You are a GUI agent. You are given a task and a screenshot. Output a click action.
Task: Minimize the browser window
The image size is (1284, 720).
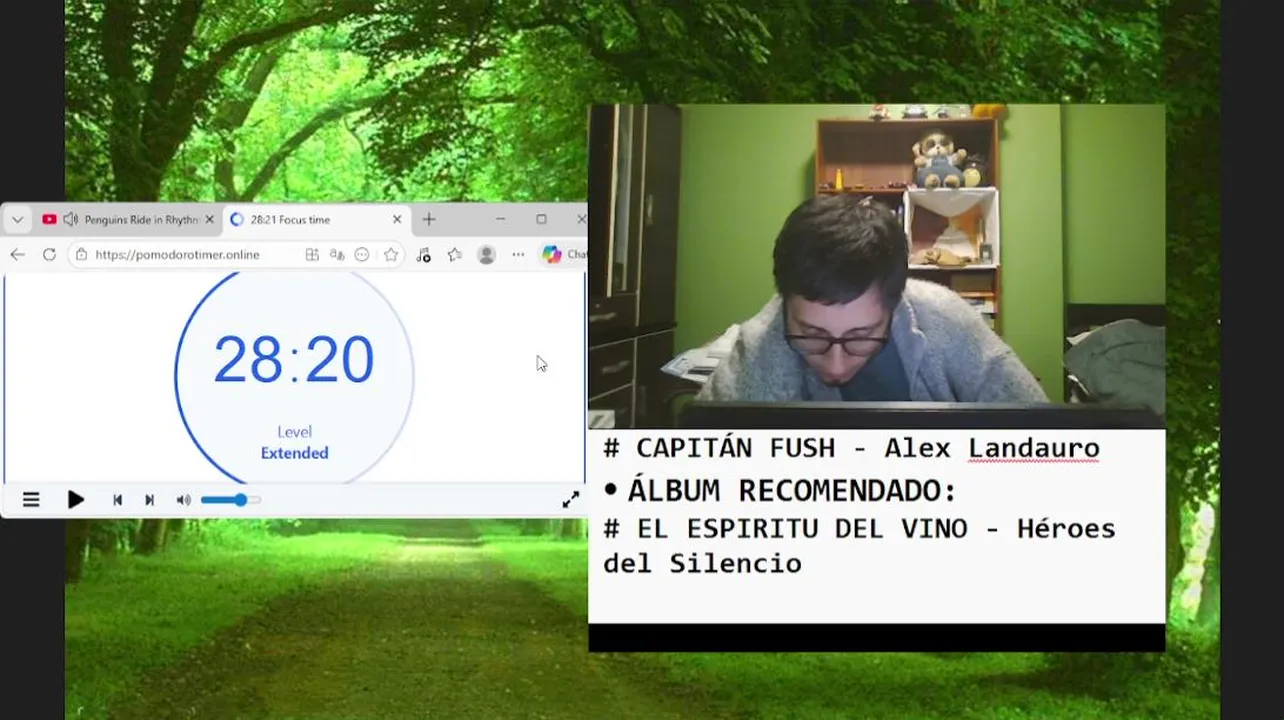(500, 219)
